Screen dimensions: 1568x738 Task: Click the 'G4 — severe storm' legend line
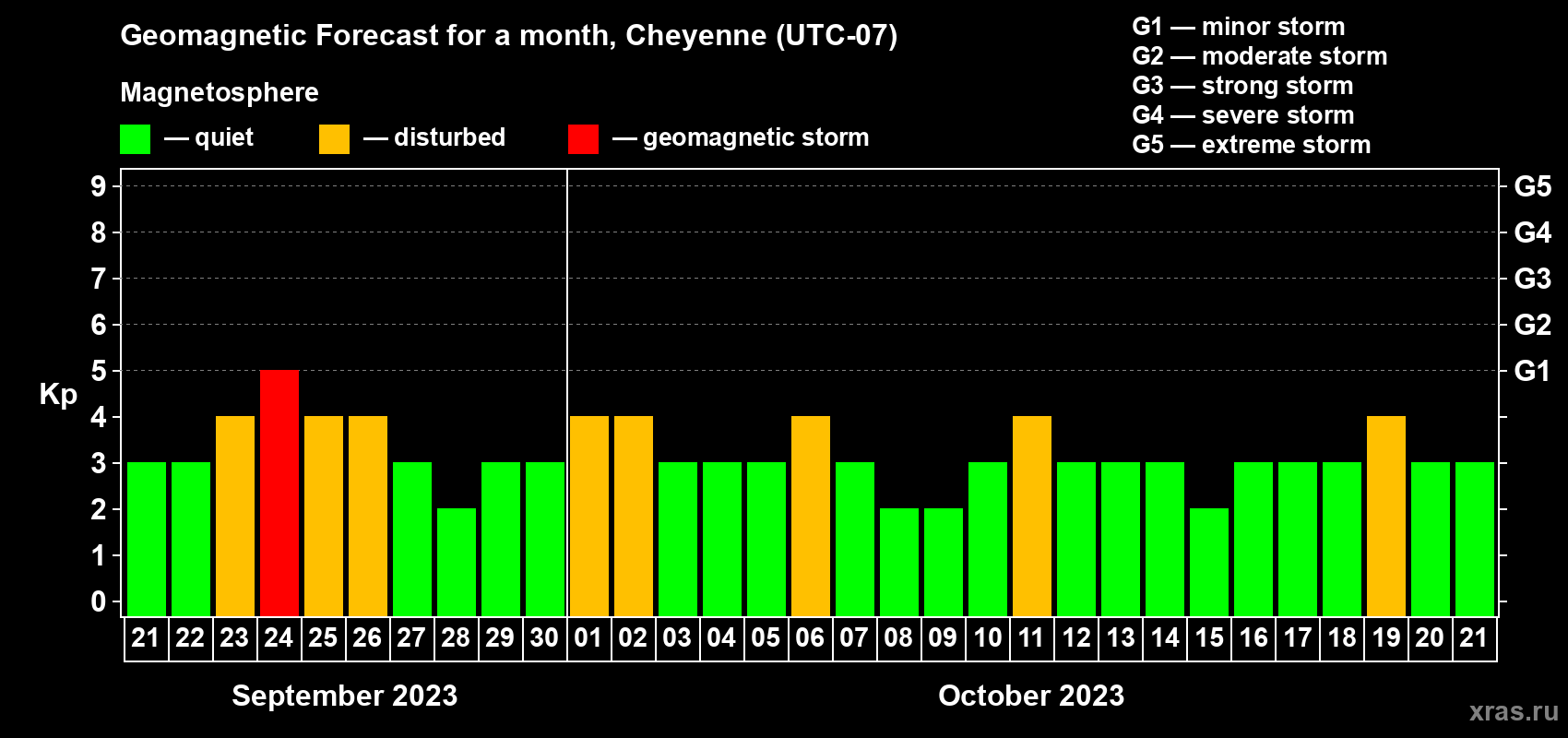click(1243, 115)
